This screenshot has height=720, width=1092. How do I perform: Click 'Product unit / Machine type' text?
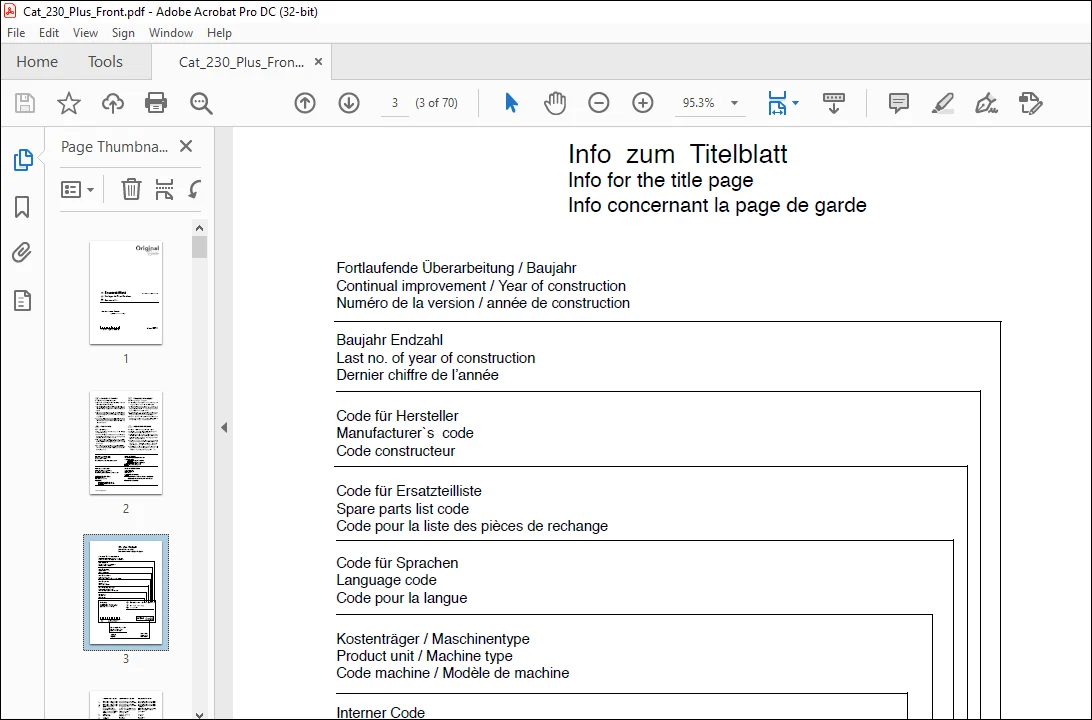424,656
